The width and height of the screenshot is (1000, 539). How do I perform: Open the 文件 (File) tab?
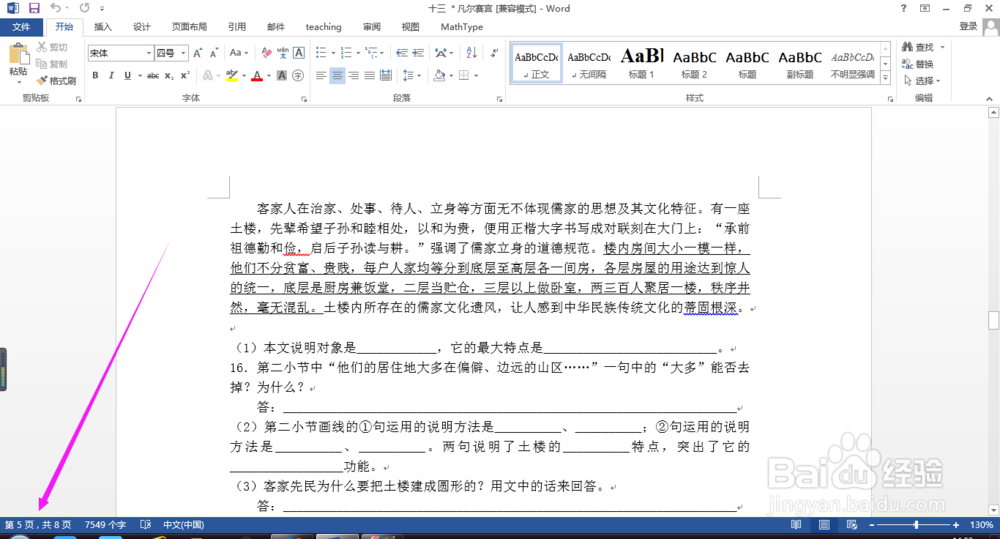tap(21, 27)
